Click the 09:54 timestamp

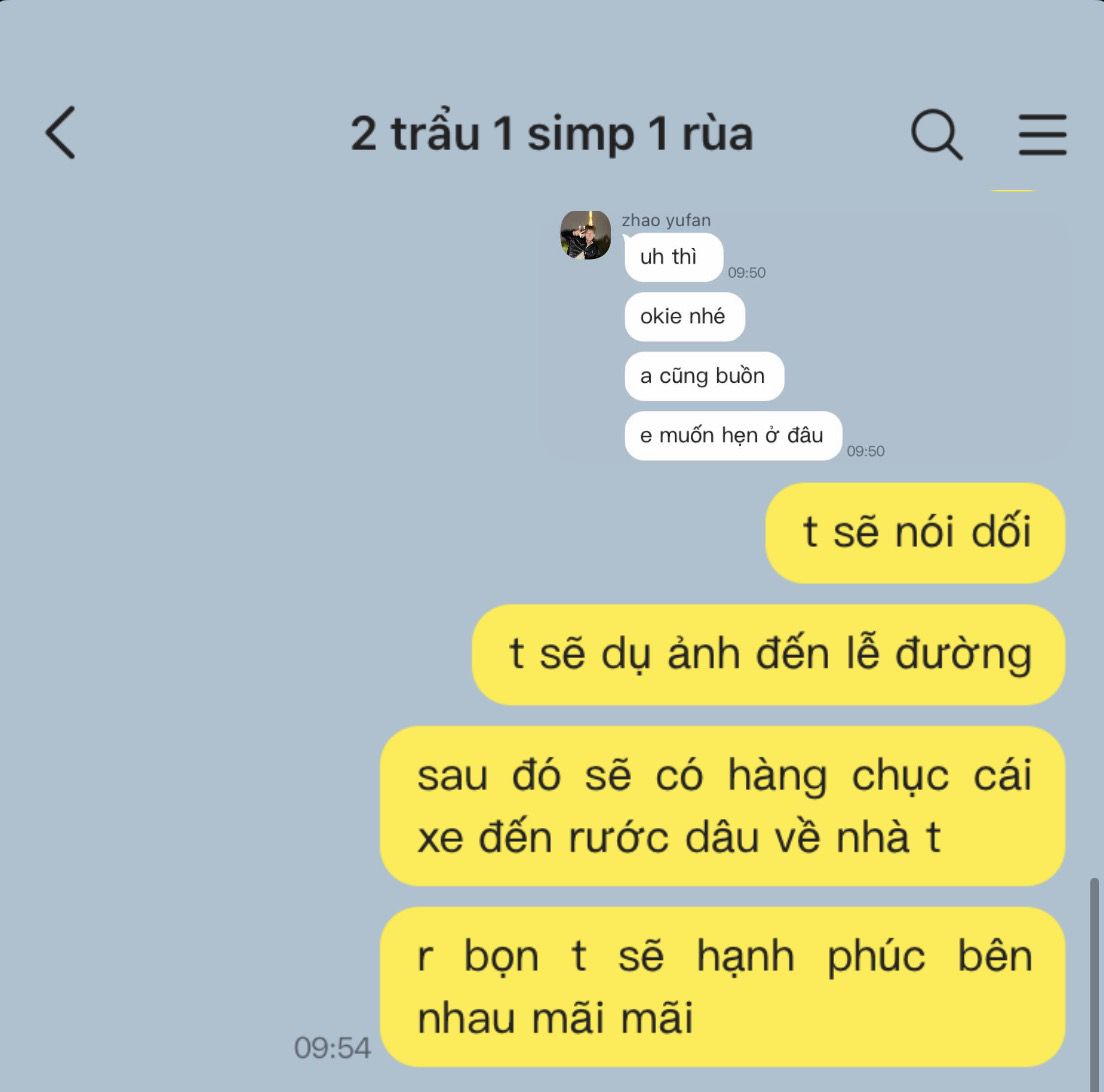pos(332,1048)
